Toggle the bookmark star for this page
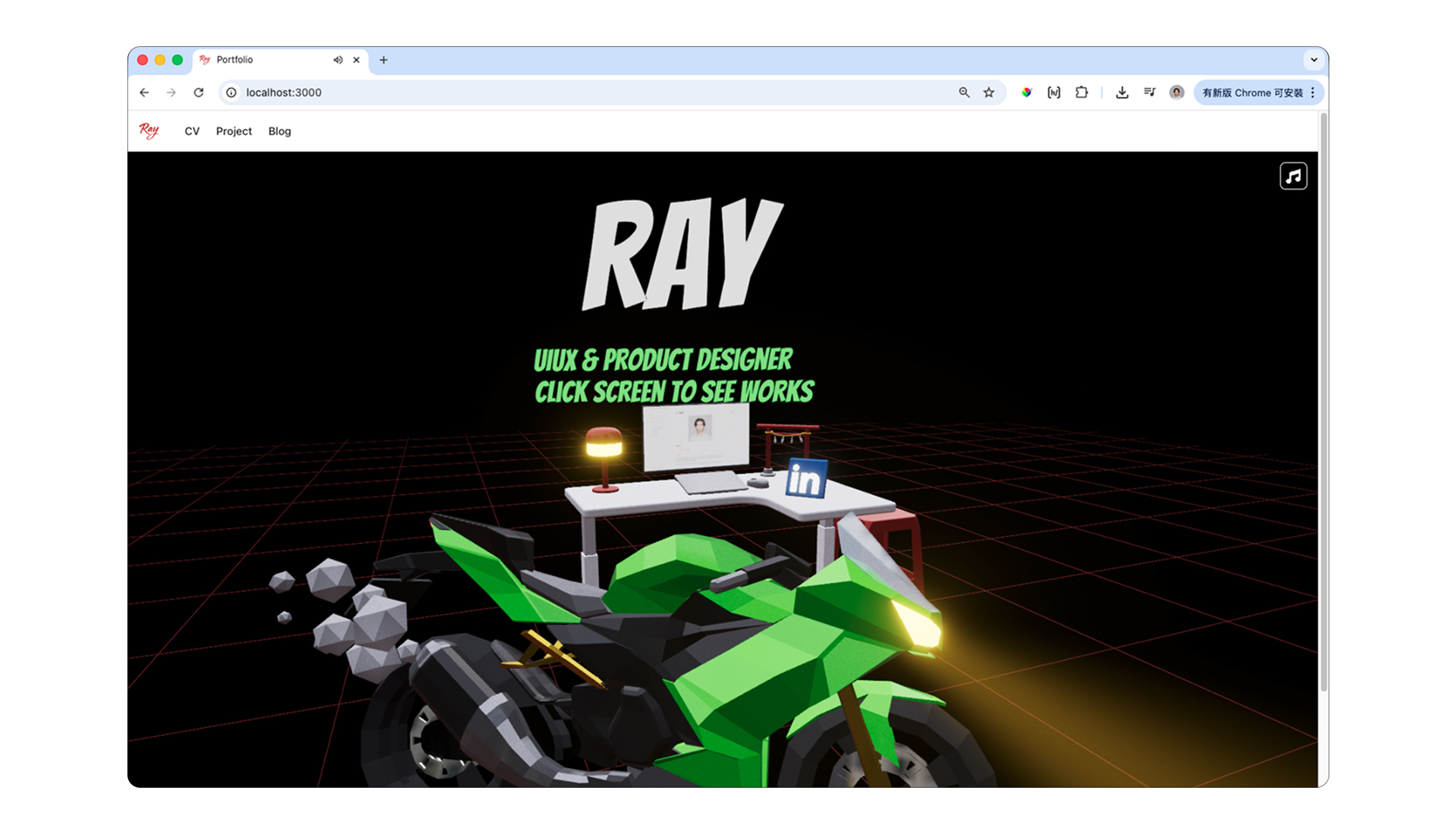Image resolution: width=1456 pixels, height=834 pixels. (x=988, y=92)
